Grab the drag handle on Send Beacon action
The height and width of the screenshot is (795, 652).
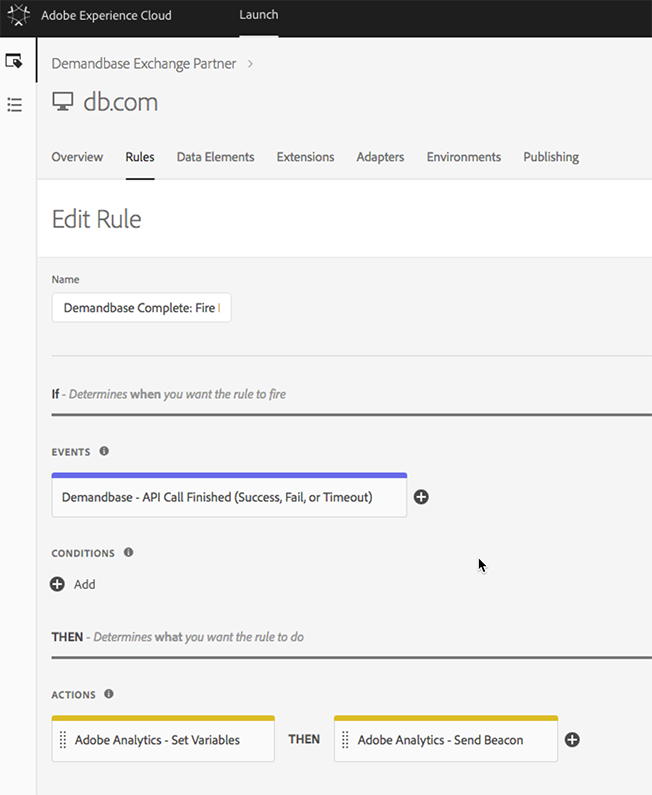point(345,740)
